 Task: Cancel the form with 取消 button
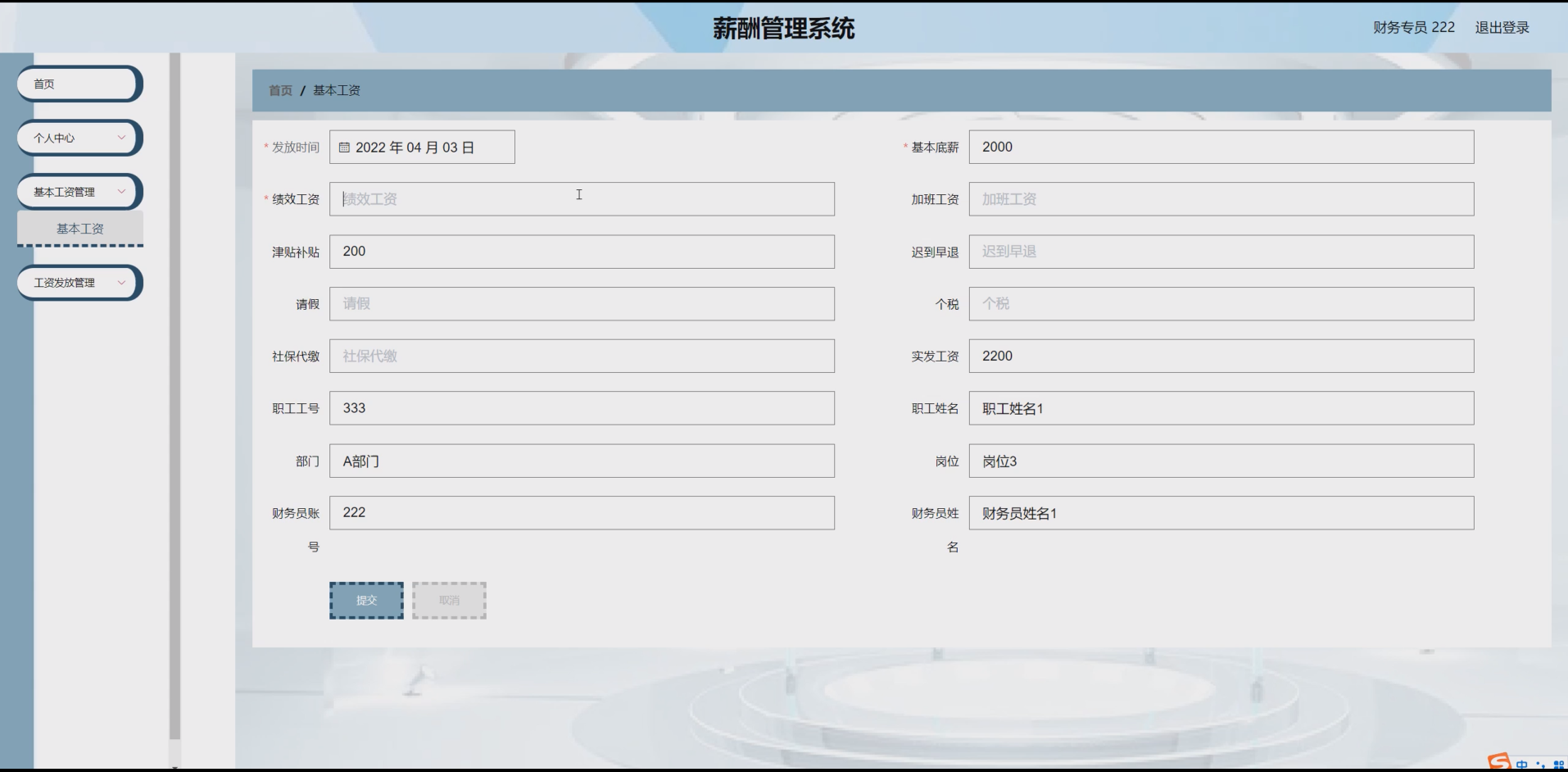click(449, 601)
